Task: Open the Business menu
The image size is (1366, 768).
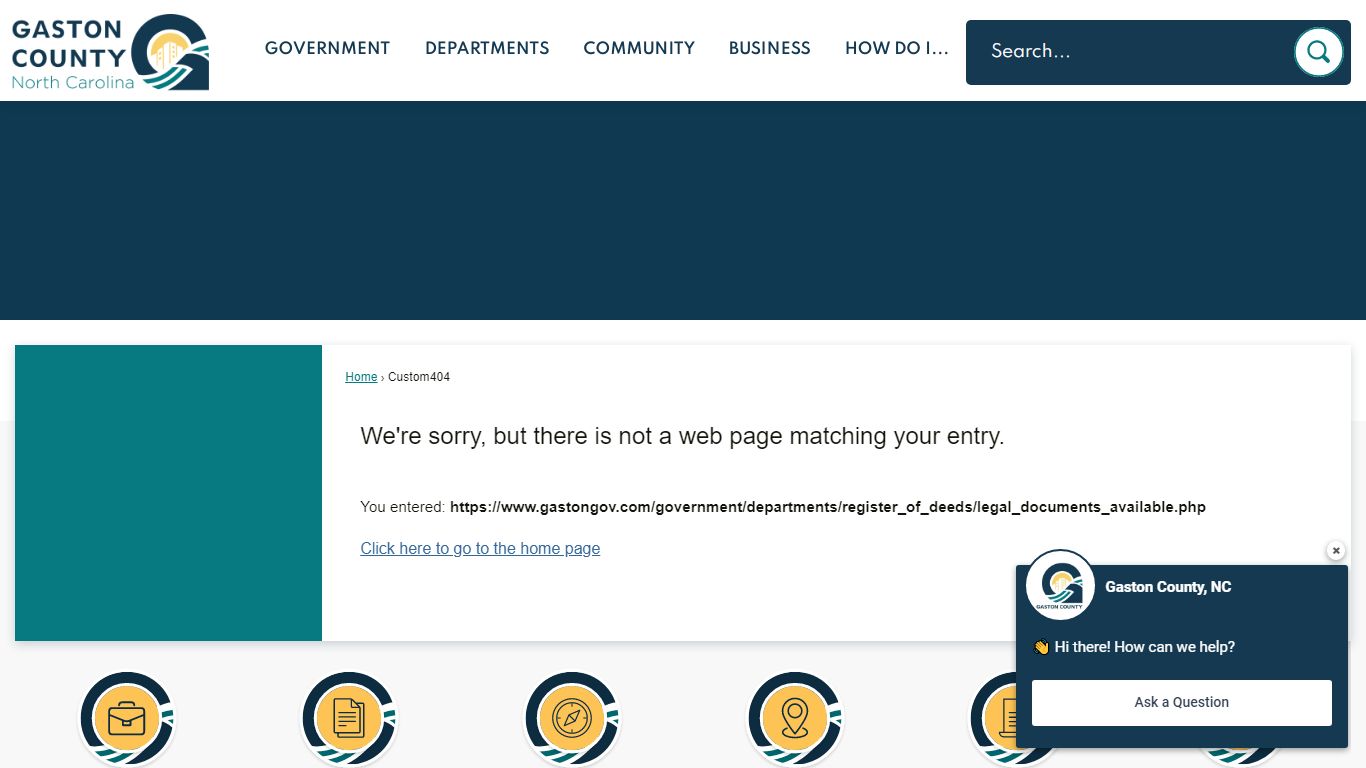Action: click(x=770, y=48)
